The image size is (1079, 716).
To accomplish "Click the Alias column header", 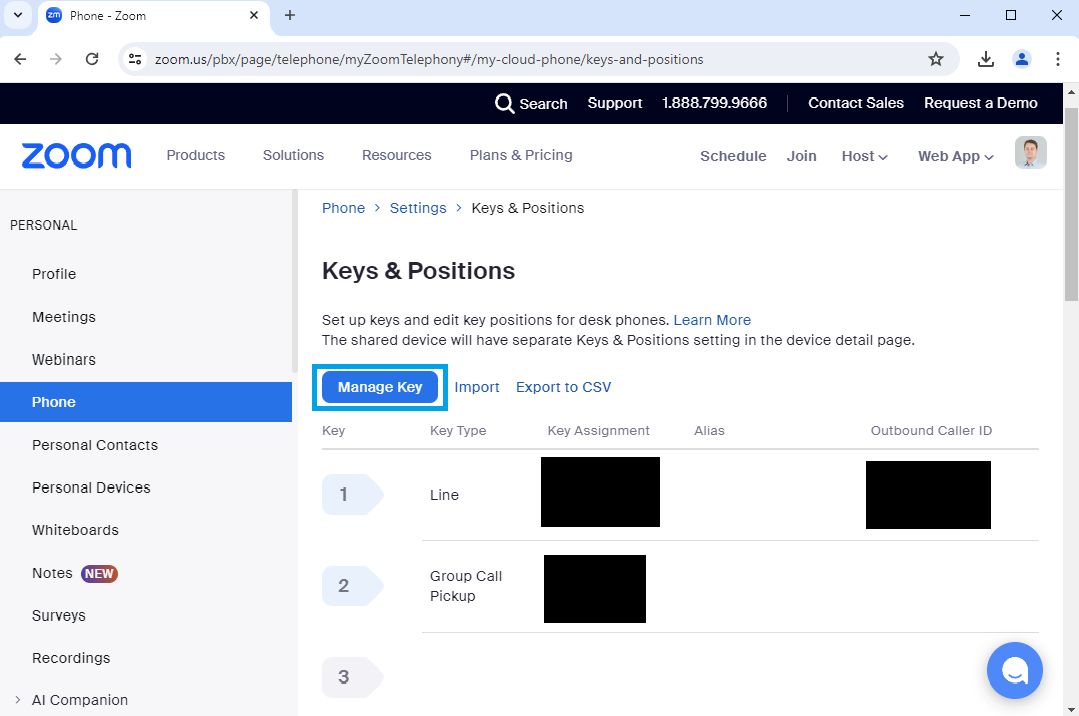I will click(709, 430).
